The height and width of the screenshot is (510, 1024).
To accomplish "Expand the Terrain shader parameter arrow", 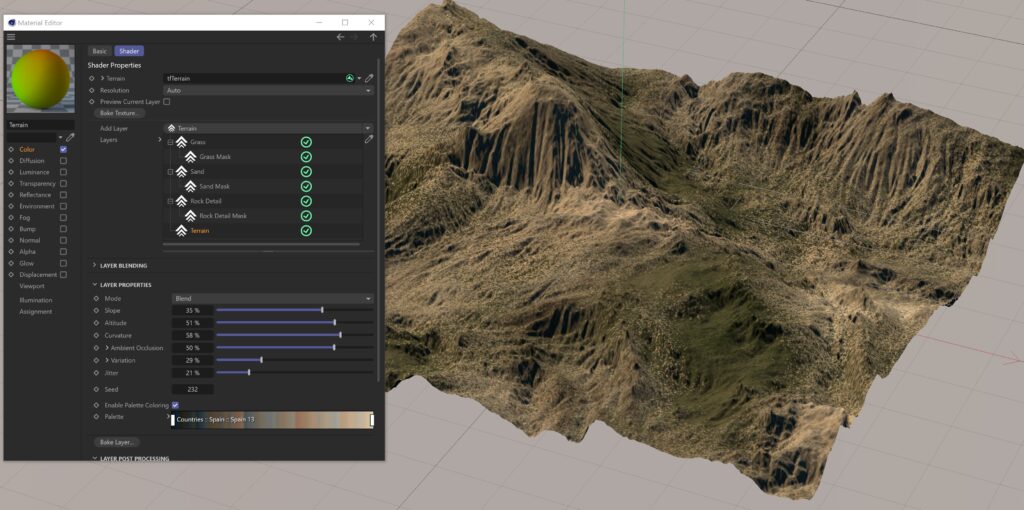I will 103,78.
